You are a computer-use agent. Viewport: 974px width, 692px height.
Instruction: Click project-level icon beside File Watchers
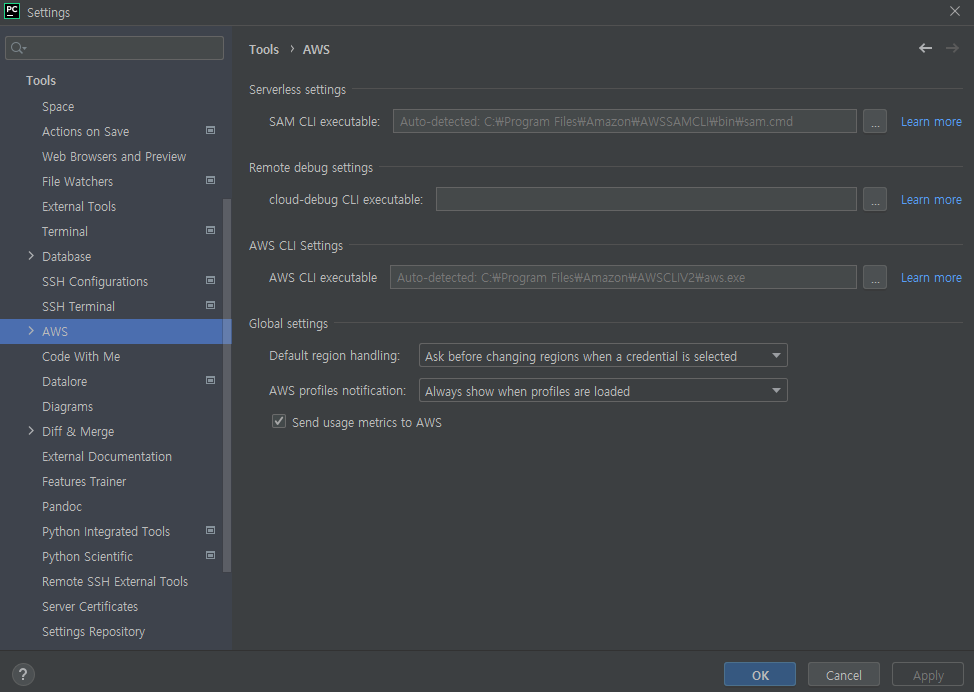pos(211,180)
